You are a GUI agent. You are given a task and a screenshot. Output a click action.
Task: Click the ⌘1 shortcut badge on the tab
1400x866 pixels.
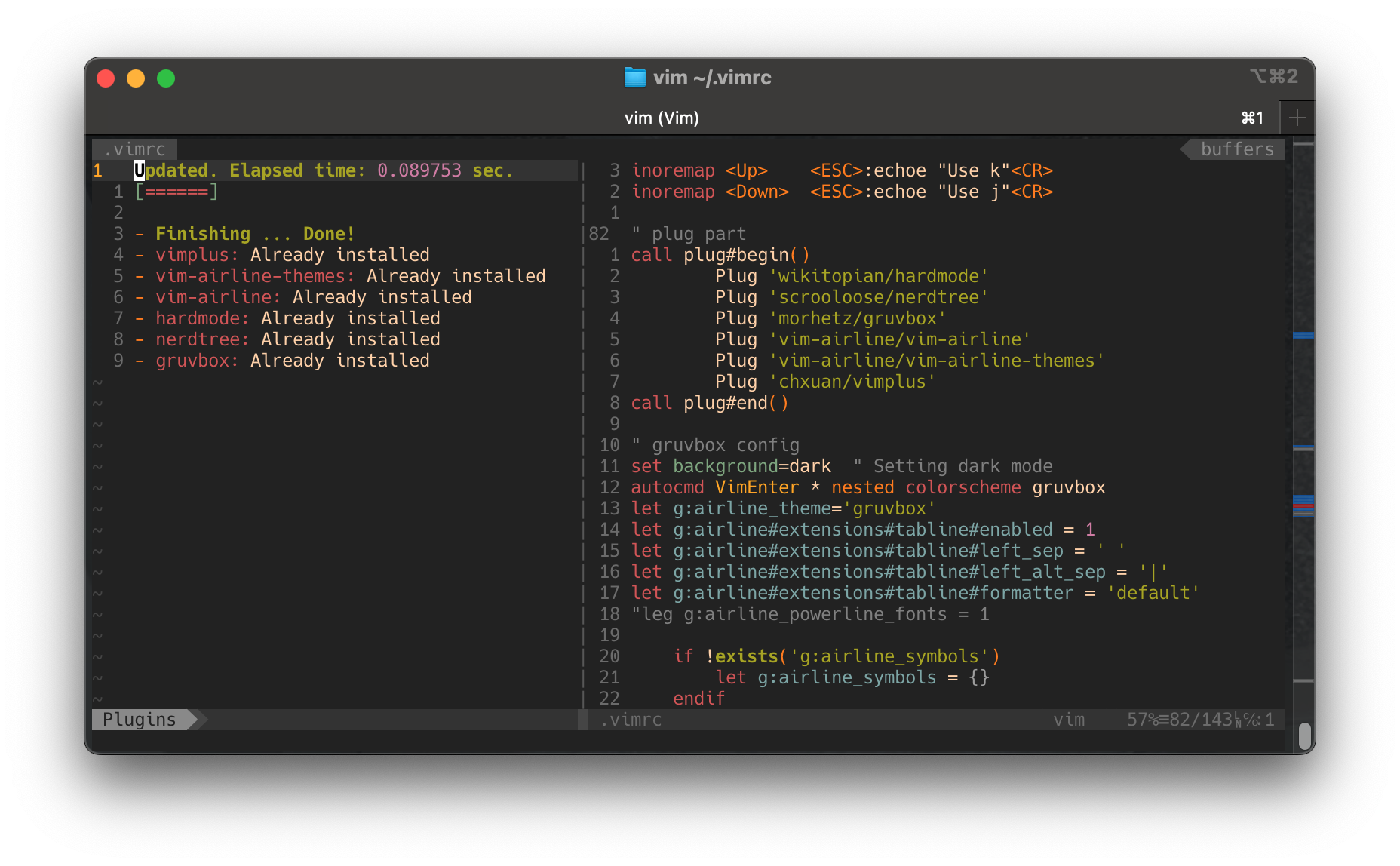click(1252, 117)
